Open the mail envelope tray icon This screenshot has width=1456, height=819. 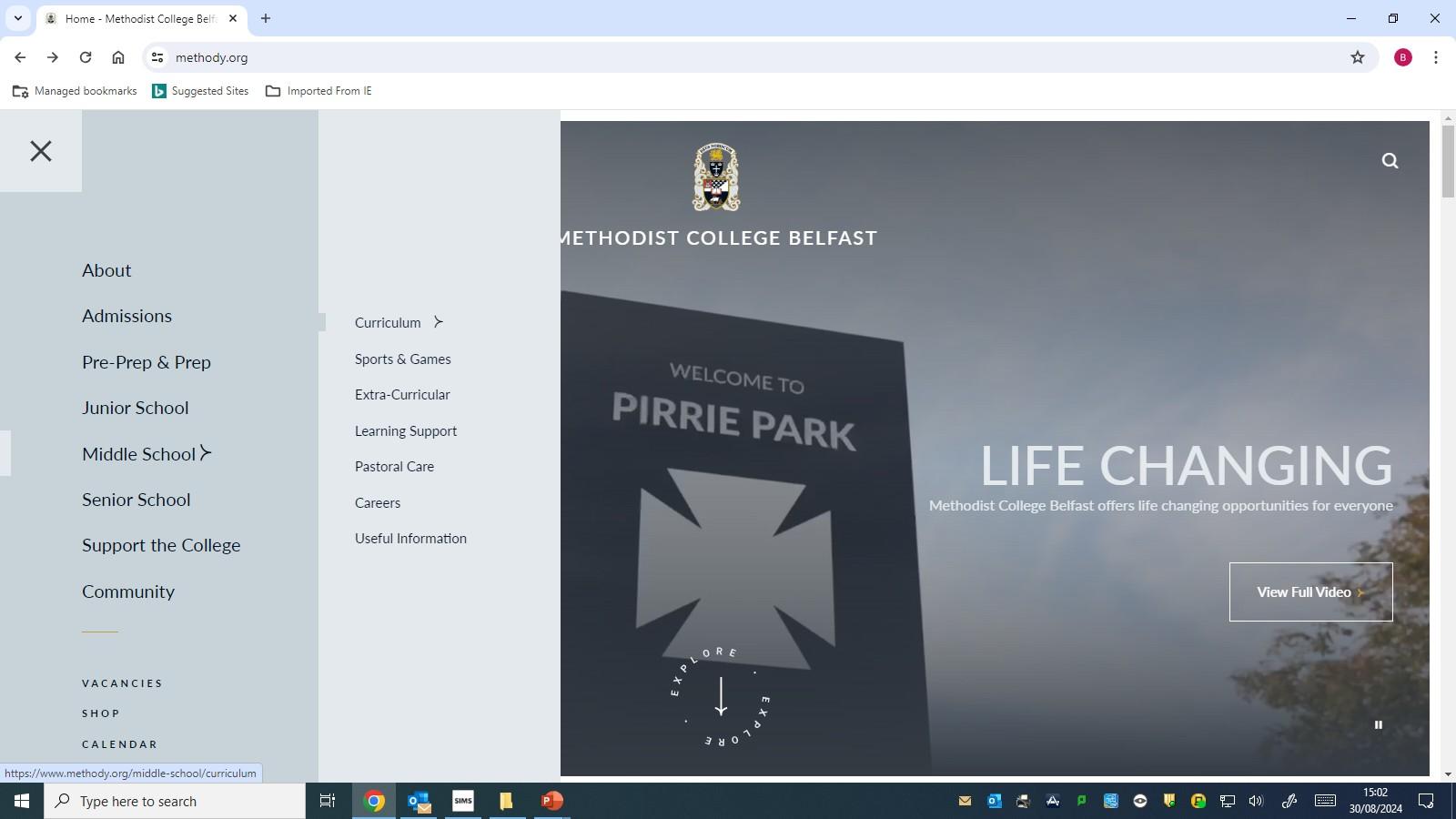coord(965,802)
